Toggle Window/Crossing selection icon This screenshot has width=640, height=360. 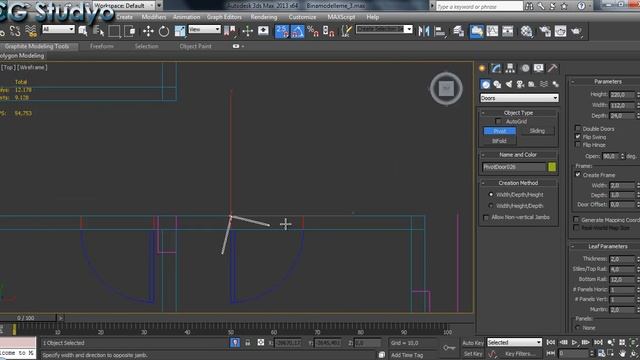pyautogui.click(x=130, y=31)
